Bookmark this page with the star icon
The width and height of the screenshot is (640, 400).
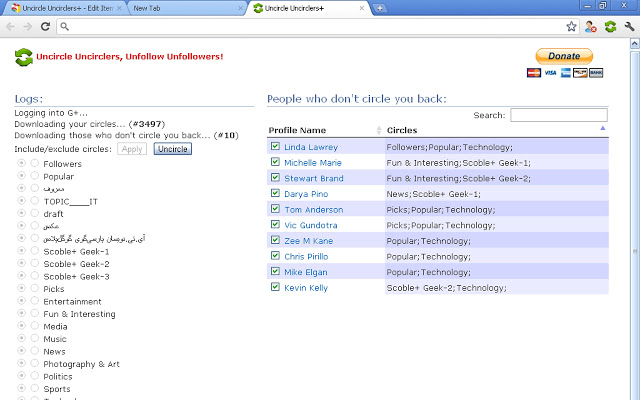(571, 27)
